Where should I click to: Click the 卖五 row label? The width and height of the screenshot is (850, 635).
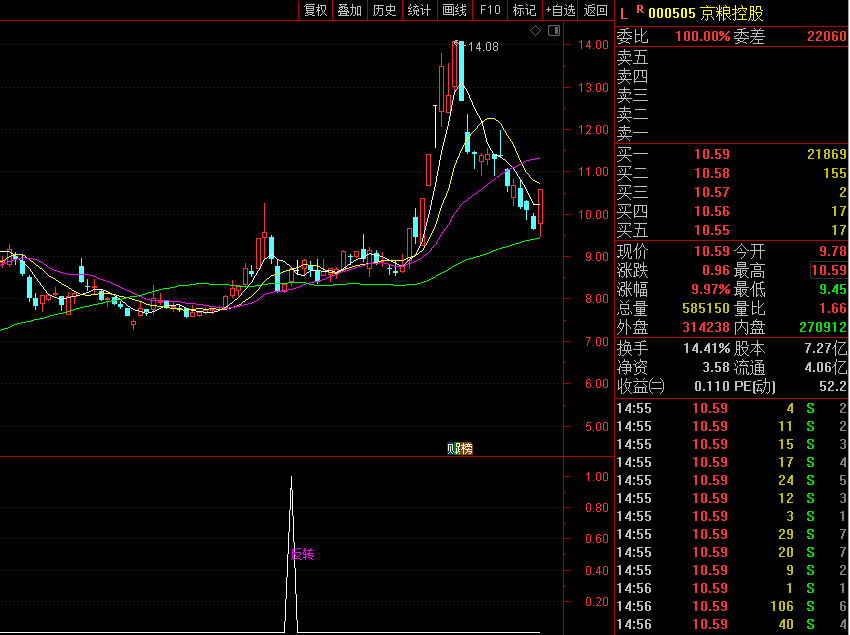[x=632, y=57]
